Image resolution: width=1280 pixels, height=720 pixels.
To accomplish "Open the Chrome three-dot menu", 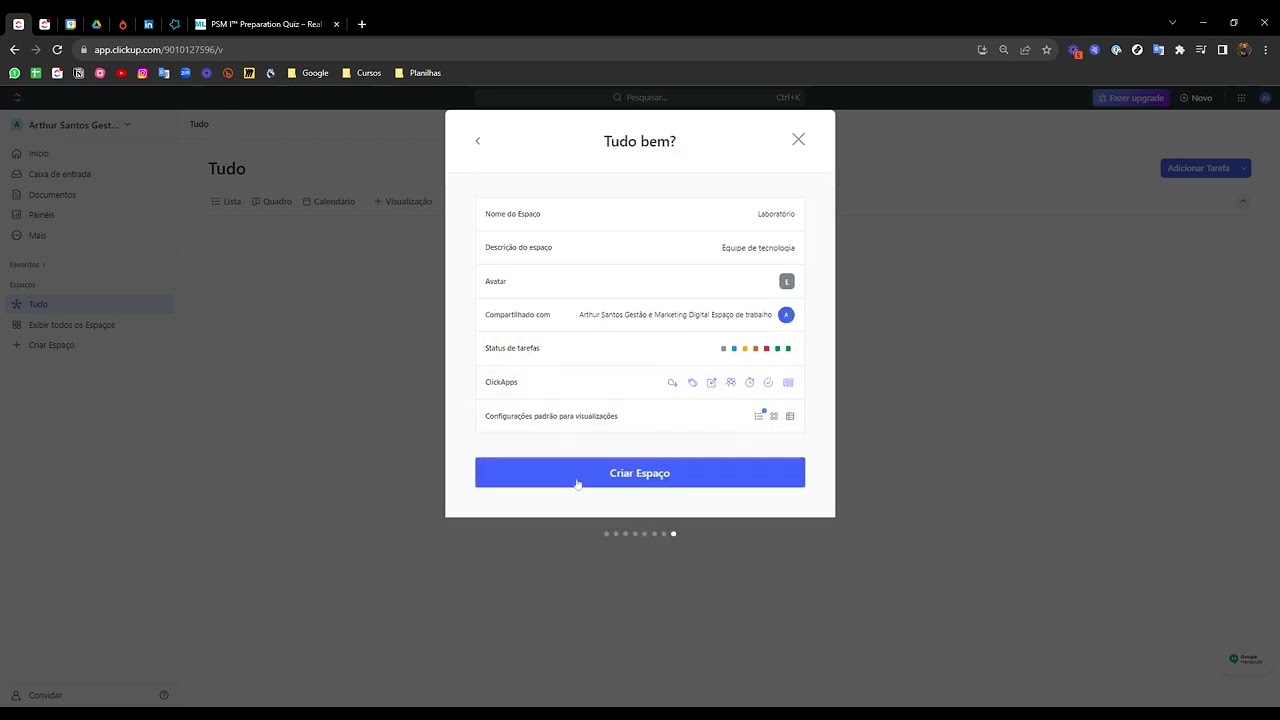I will [1266, 50].
